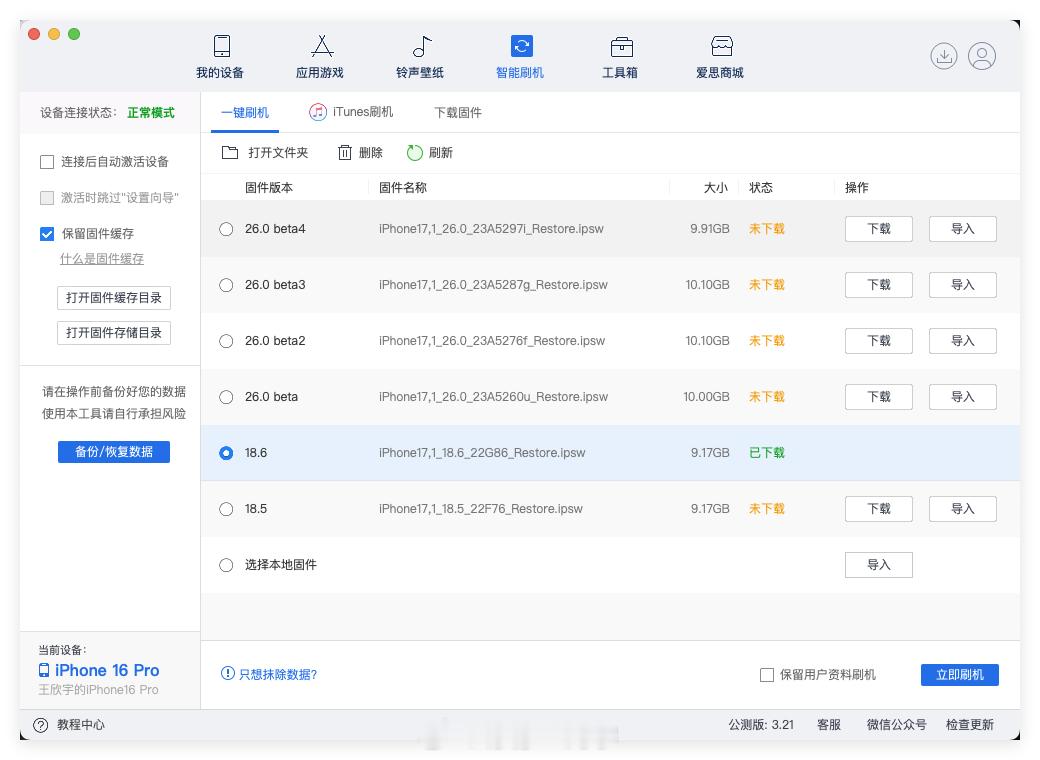Click iPhone17,1_18.6_22G86_Restore.ipsw file name
The image size is (1040, 760).
click(x=482, y=453)
